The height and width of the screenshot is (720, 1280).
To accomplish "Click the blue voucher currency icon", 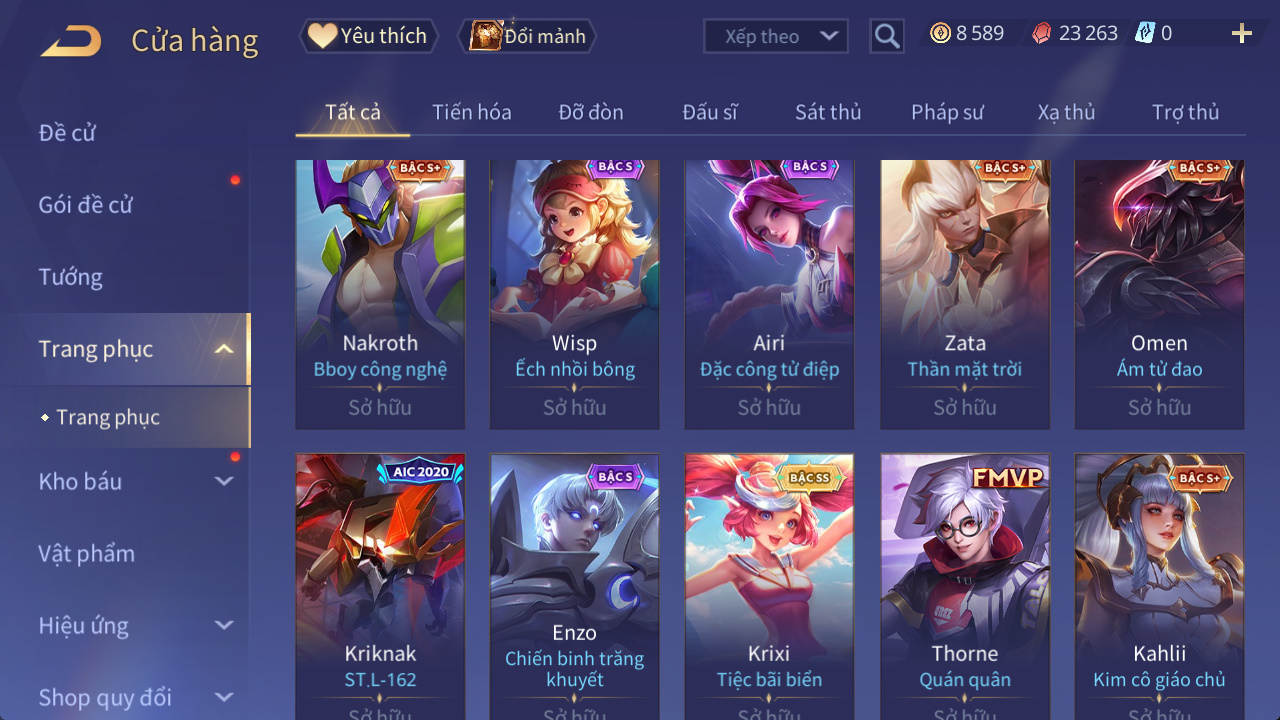I will click(x=1145, y=33).
